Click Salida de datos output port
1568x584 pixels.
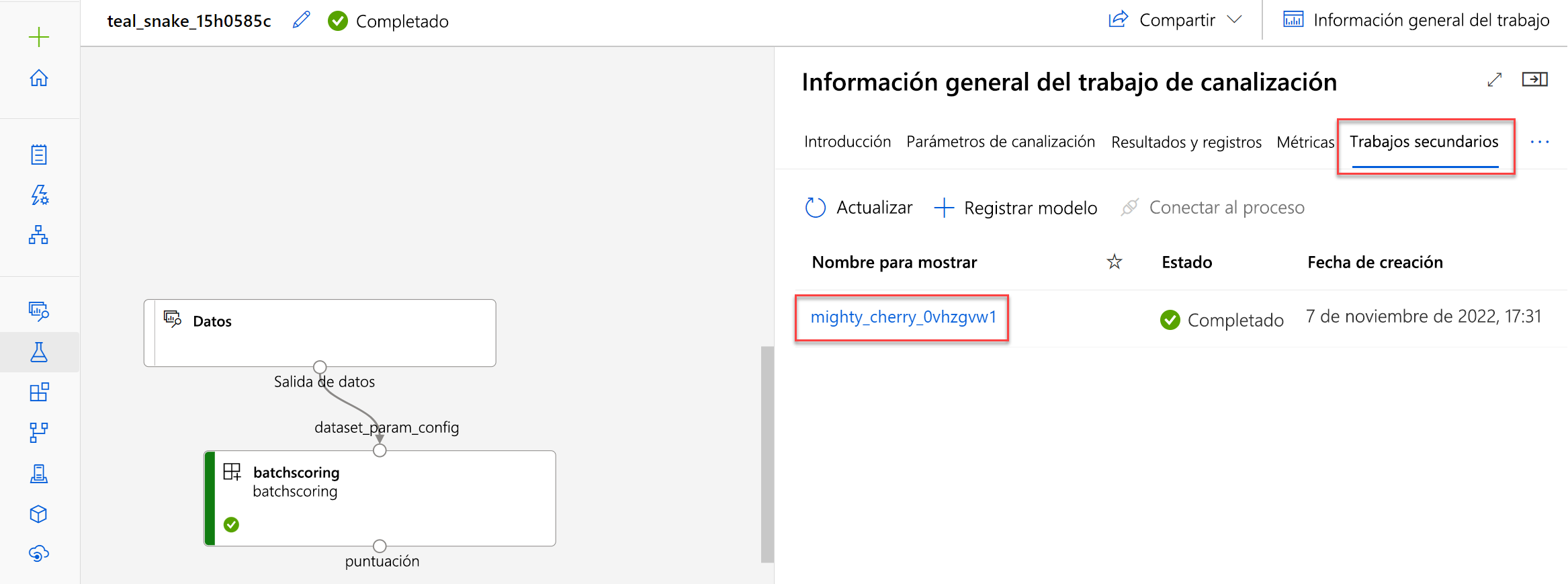tap(320, 367)
